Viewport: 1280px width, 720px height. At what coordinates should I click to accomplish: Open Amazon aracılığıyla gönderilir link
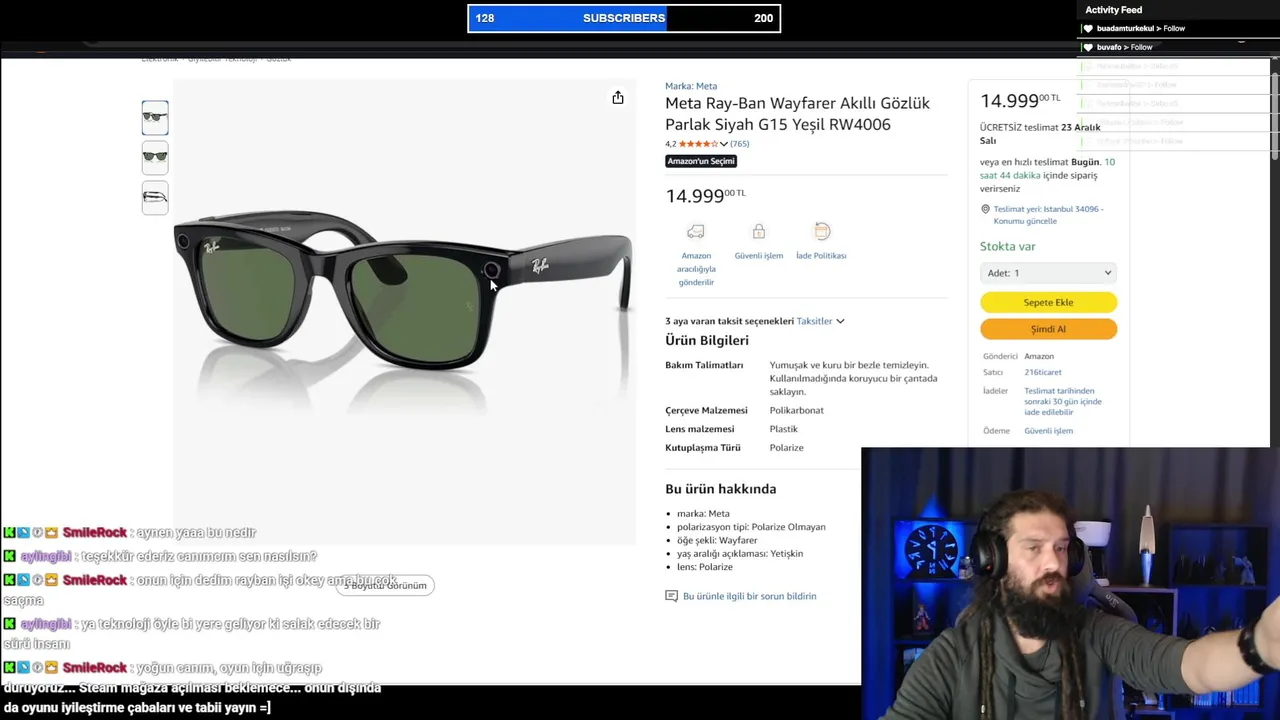click(696, 269)
